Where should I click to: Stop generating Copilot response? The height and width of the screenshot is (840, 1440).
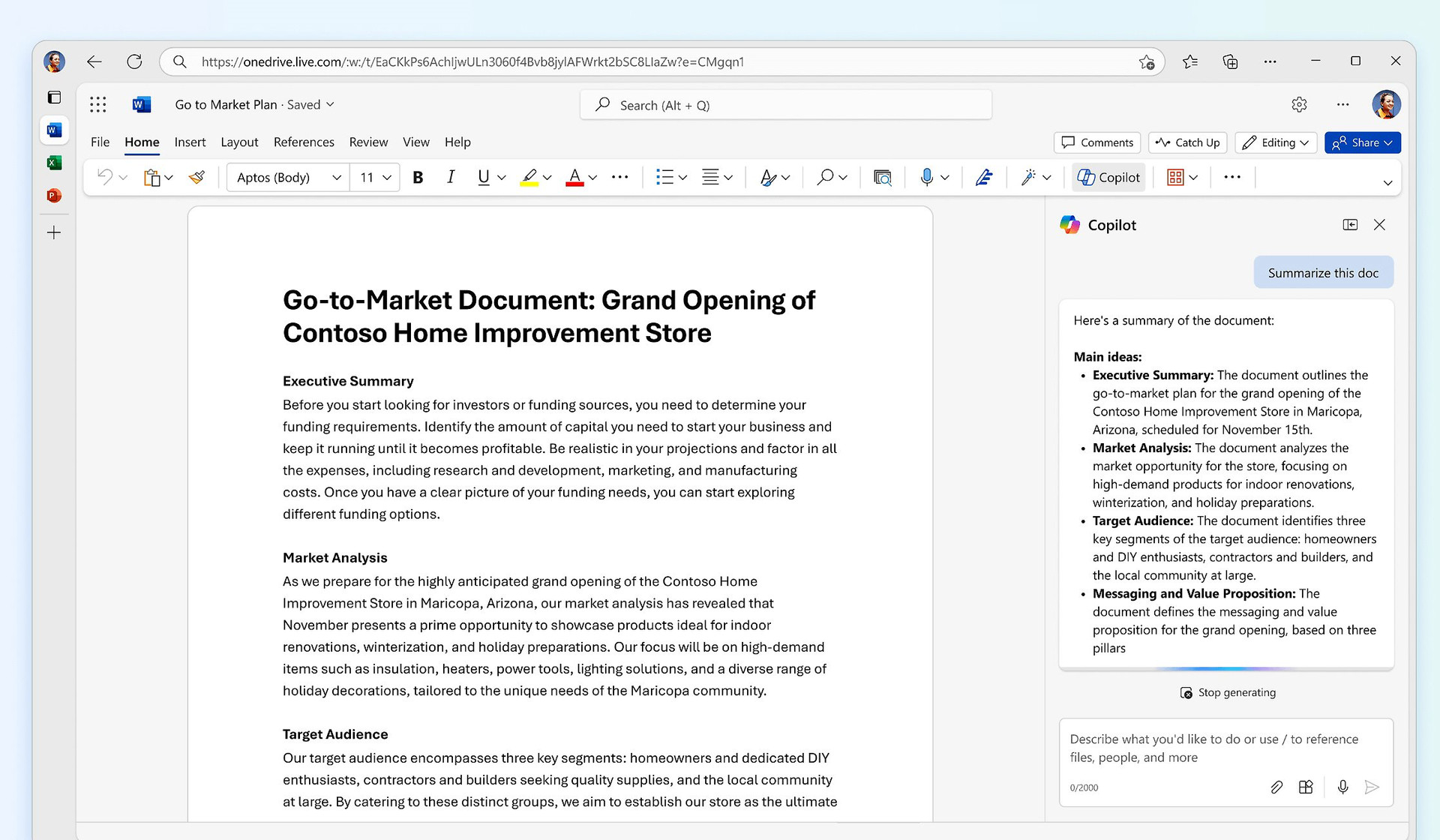click(x=1228, y=692)
